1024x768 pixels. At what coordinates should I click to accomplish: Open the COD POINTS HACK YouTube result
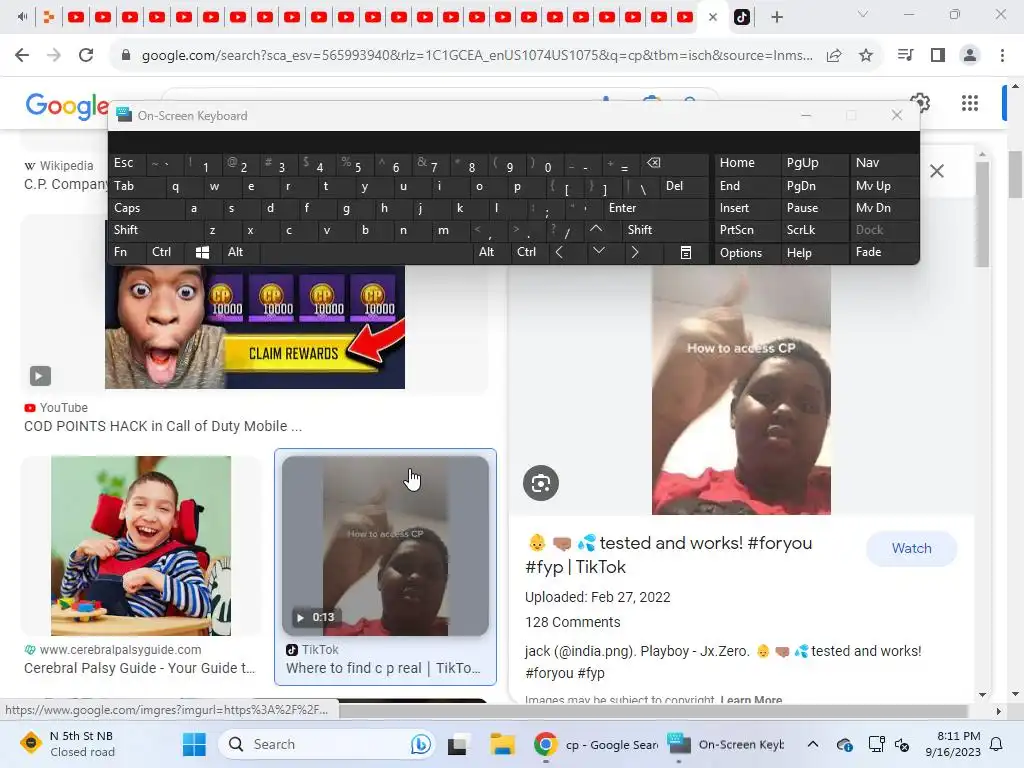(163, 426)
